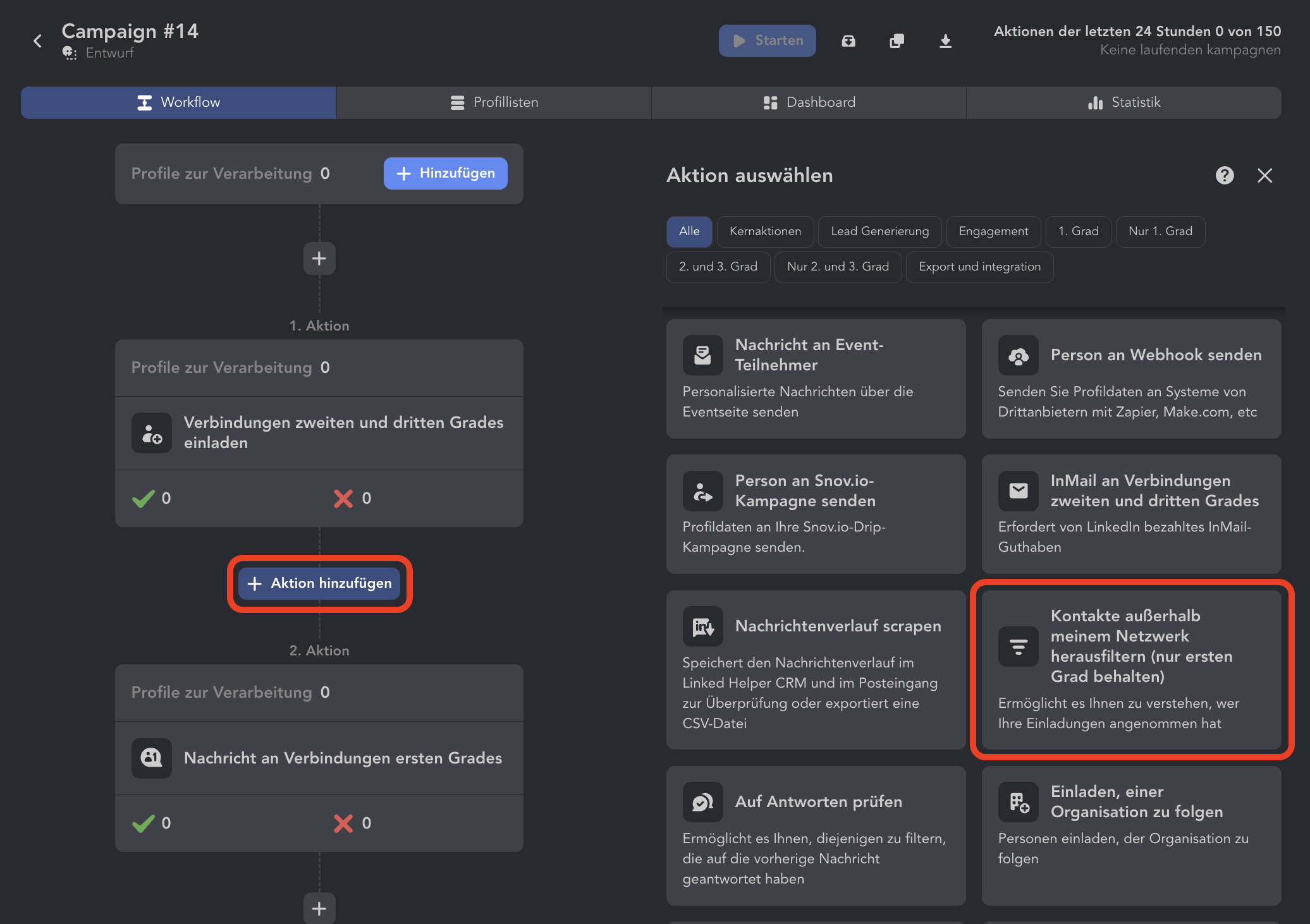Screen dimensions: 1310x924
Task: Click the Hinzufügen button
Action: pos(445,173)
